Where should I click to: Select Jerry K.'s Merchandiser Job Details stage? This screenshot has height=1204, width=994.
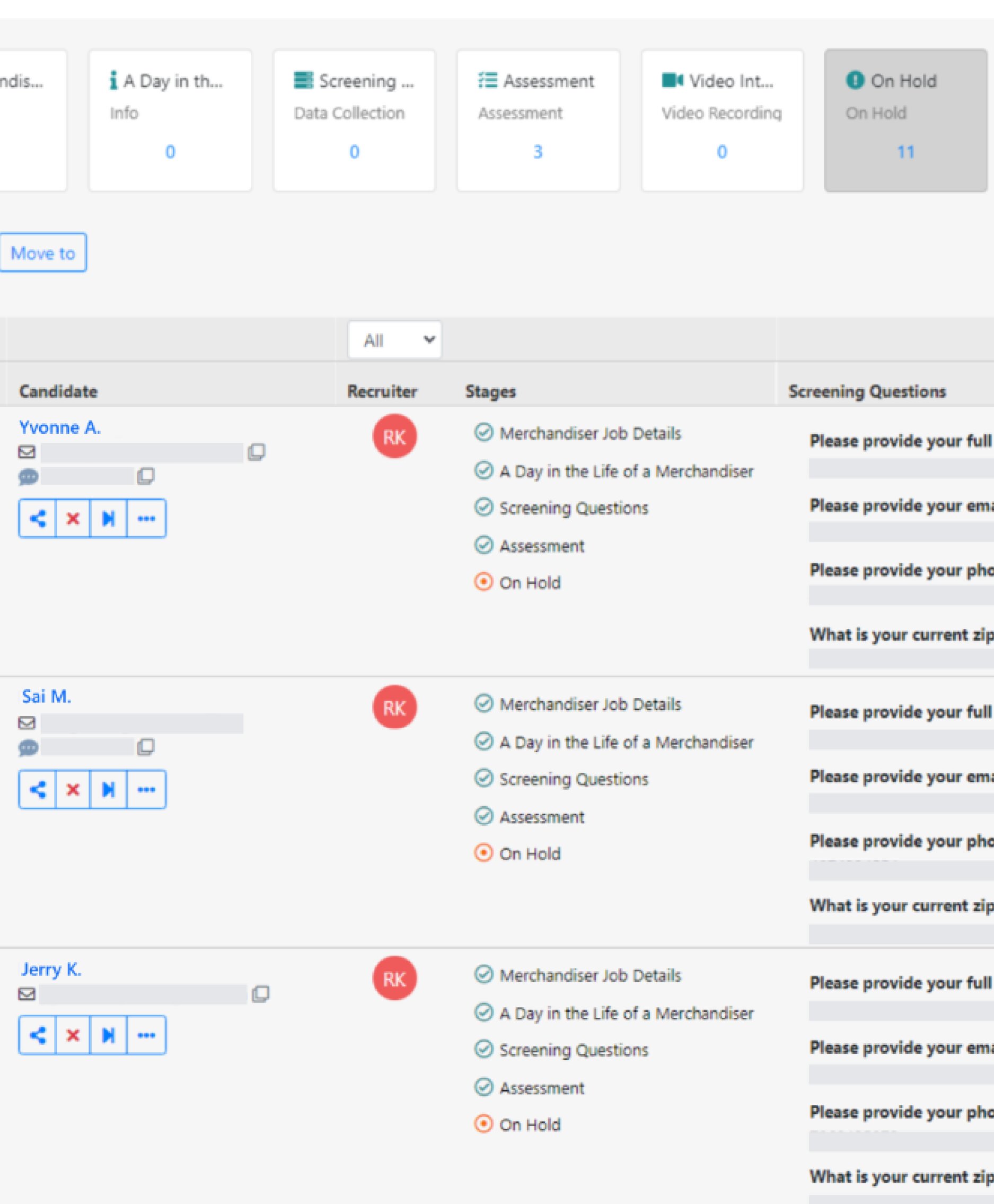pos(578,975)
